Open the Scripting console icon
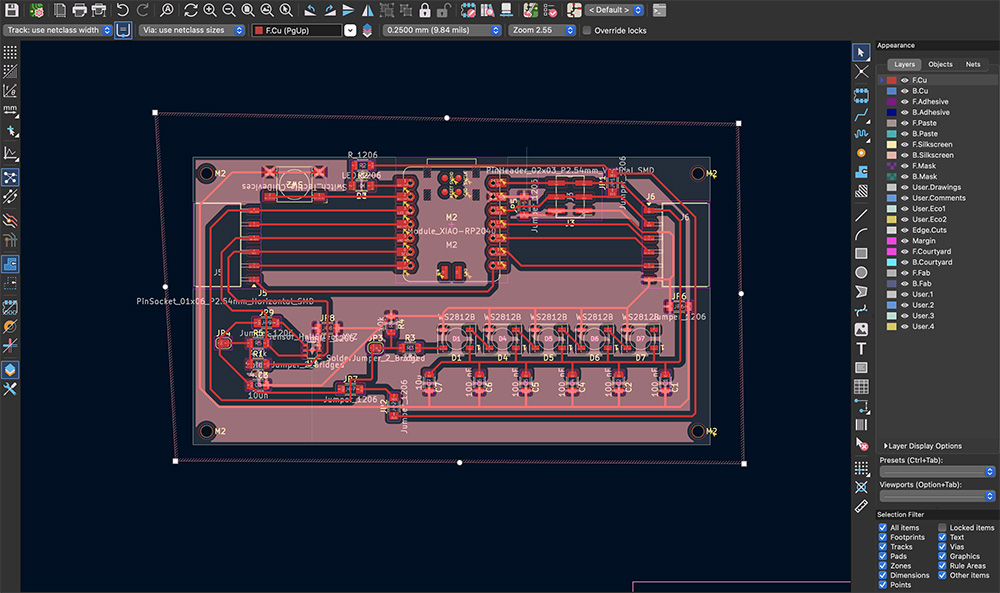The height and width of the screenshot is (593, 1000). (x=659, y=10)
